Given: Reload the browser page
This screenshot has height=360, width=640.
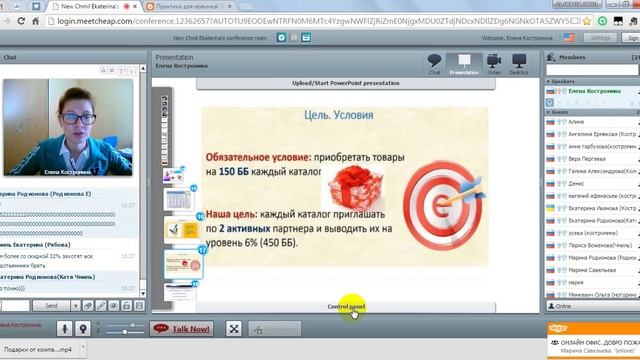Looking at the screenshot, I should (x=21, y=21).
